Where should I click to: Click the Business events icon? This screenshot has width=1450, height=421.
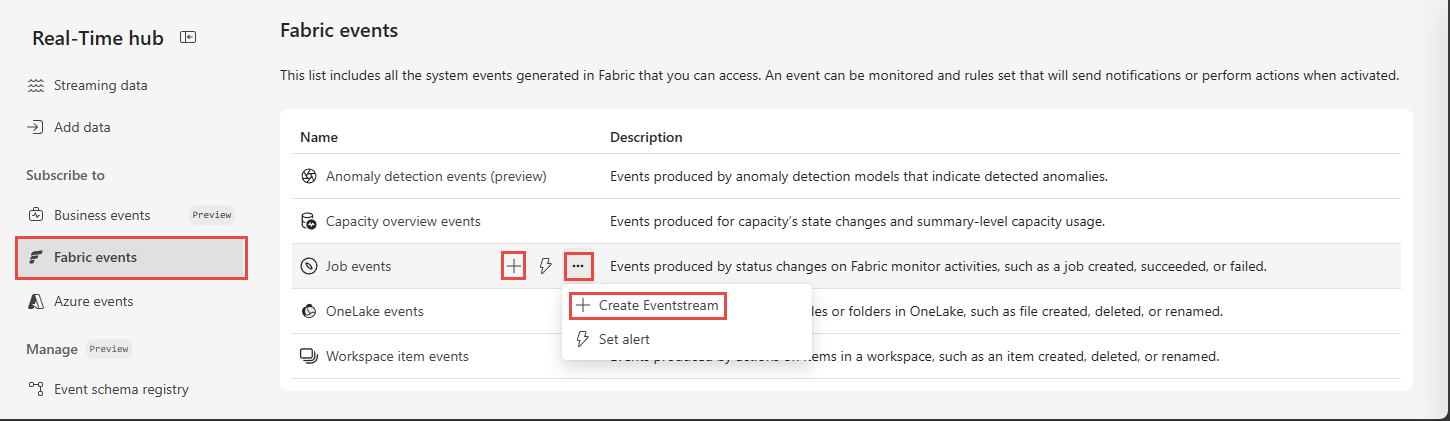click(36, 215)
